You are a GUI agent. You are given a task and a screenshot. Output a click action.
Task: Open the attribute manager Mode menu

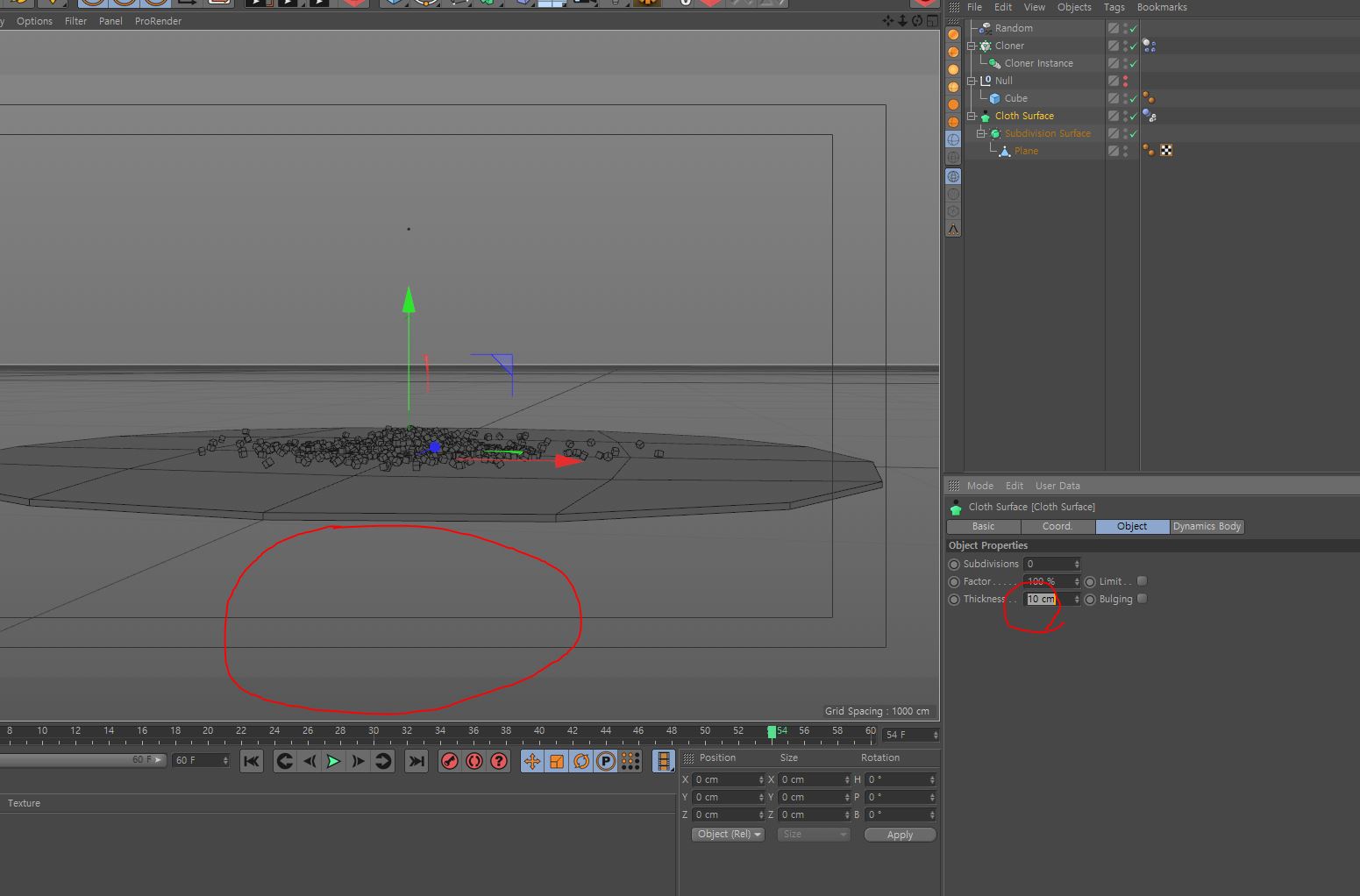[x=979, y=486]
